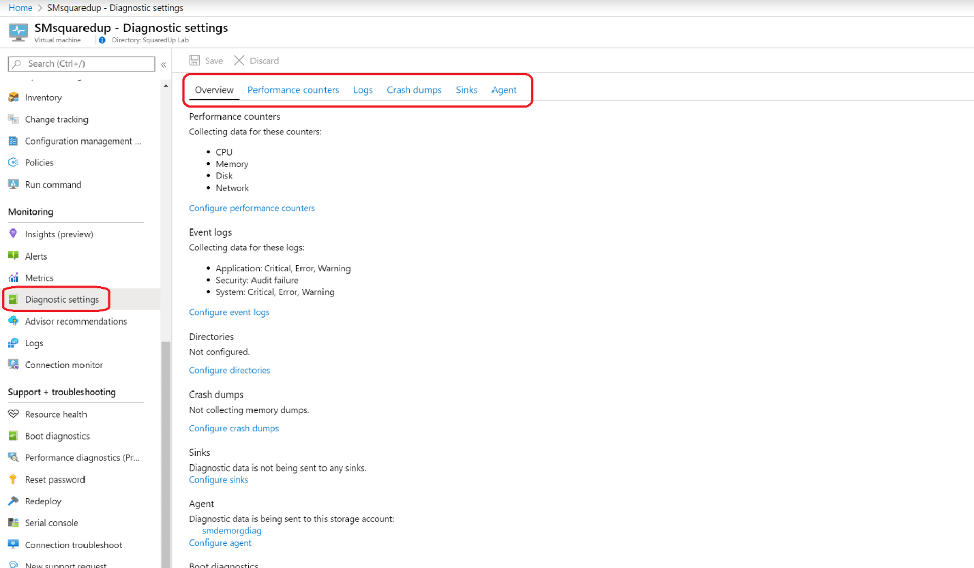Open Alerts menu item
This screenshot has height=568, width=974.
tap(36, 256)
